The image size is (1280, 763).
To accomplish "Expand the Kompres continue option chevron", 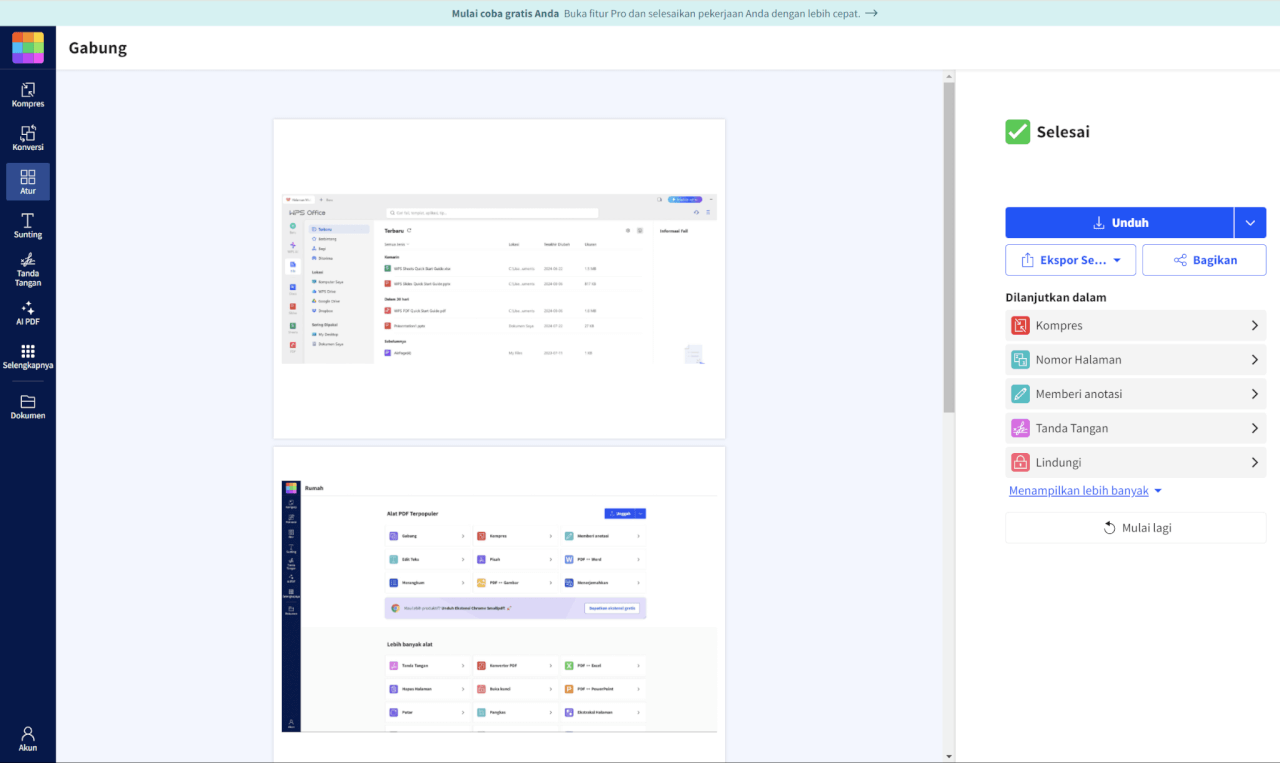I will (1254, 325).
